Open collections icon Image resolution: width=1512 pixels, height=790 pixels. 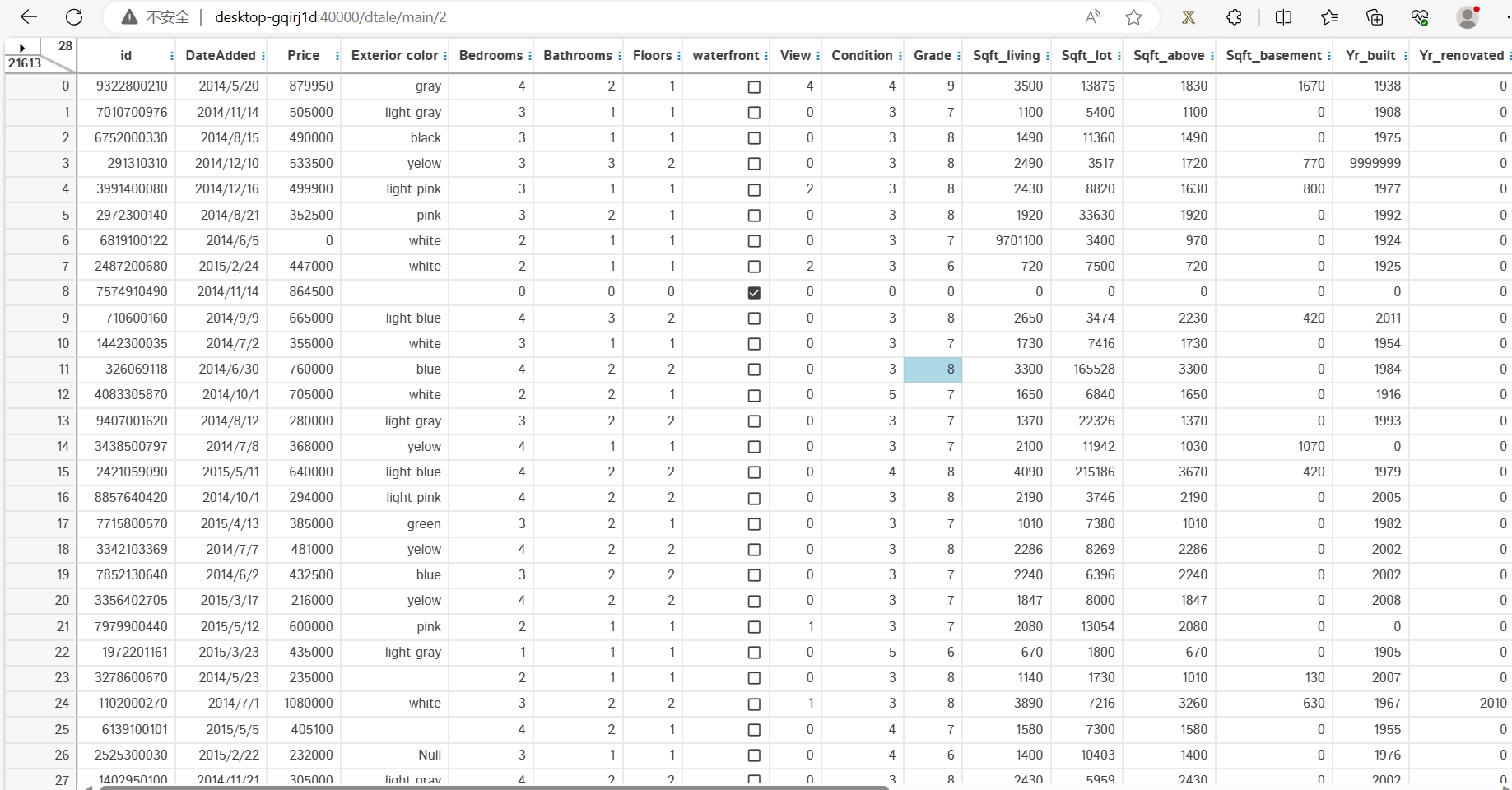pyautogui.click(x=1375, y=16)
